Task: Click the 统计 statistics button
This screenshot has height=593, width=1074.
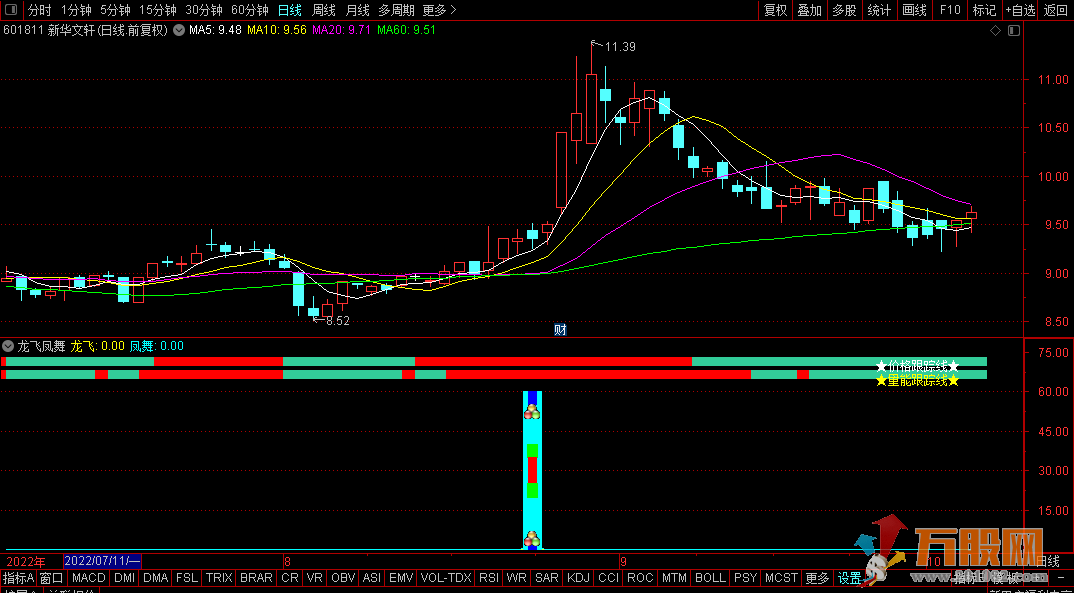Action: [879, 10]
